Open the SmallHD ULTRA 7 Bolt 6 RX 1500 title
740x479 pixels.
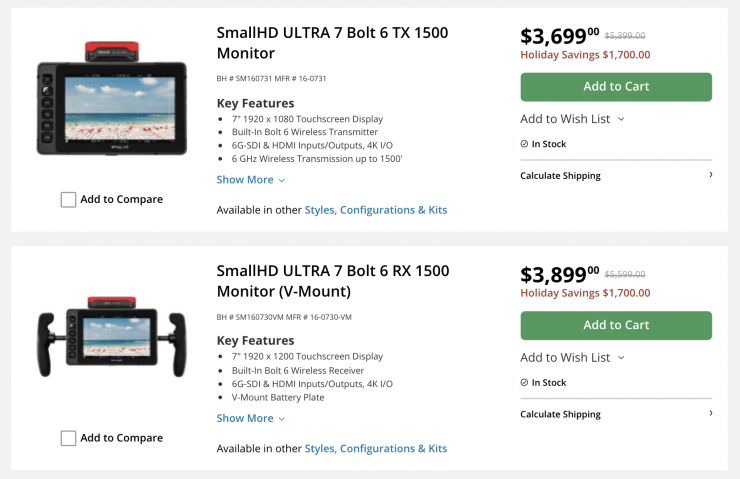click(x=332, y=280)
